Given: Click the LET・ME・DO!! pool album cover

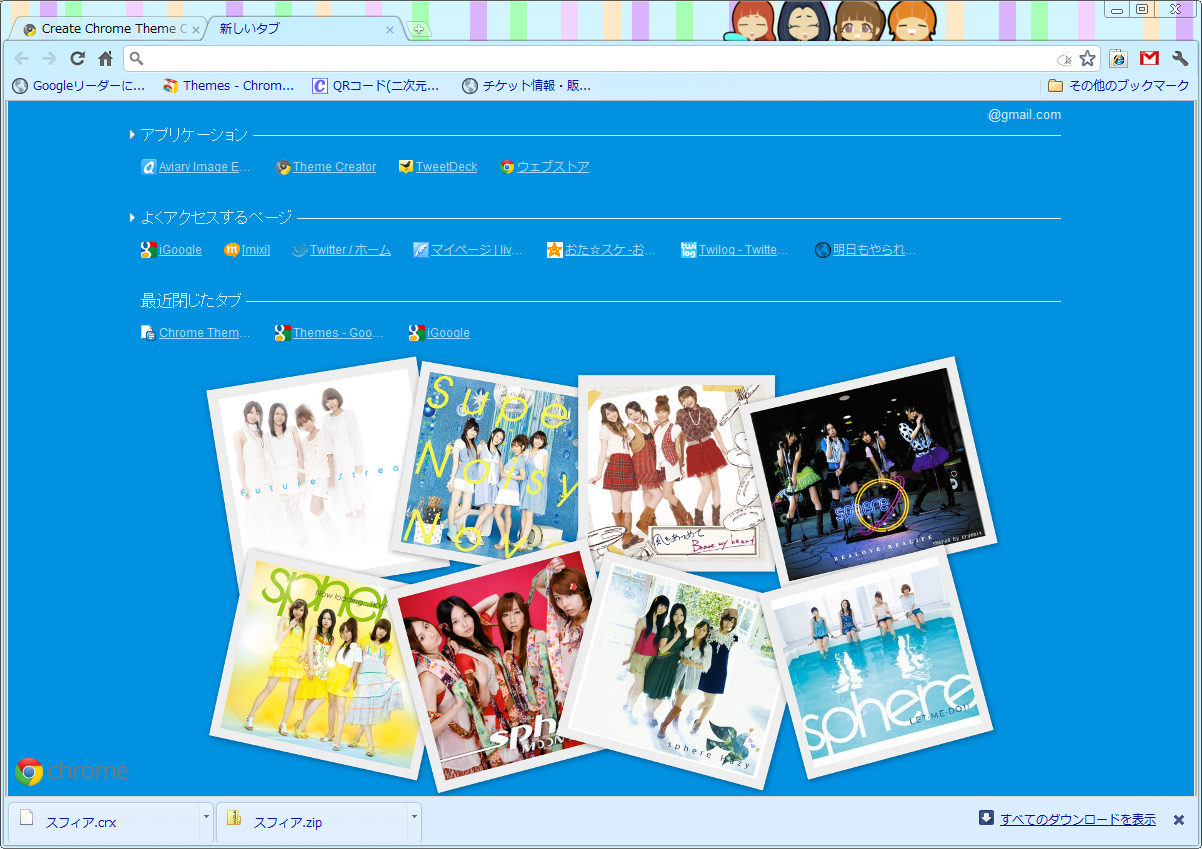Looking at the screenshot, I should pyautogui.click(x=878, y=666).
